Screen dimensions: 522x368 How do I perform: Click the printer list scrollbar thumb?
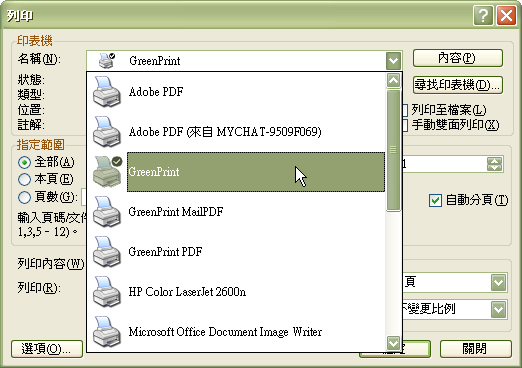click(x=393, y=150)
